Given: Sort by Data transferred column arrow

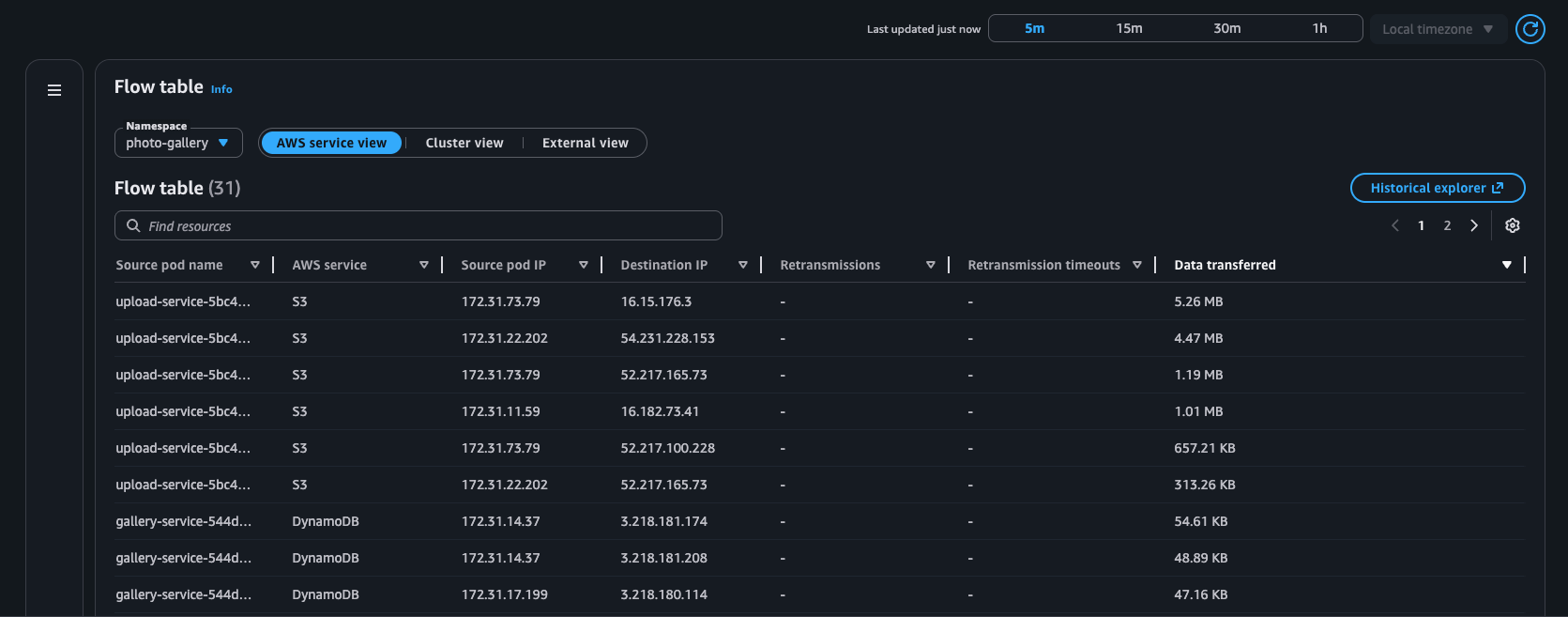Looking at the screenshot, I should click(1506, 265).
